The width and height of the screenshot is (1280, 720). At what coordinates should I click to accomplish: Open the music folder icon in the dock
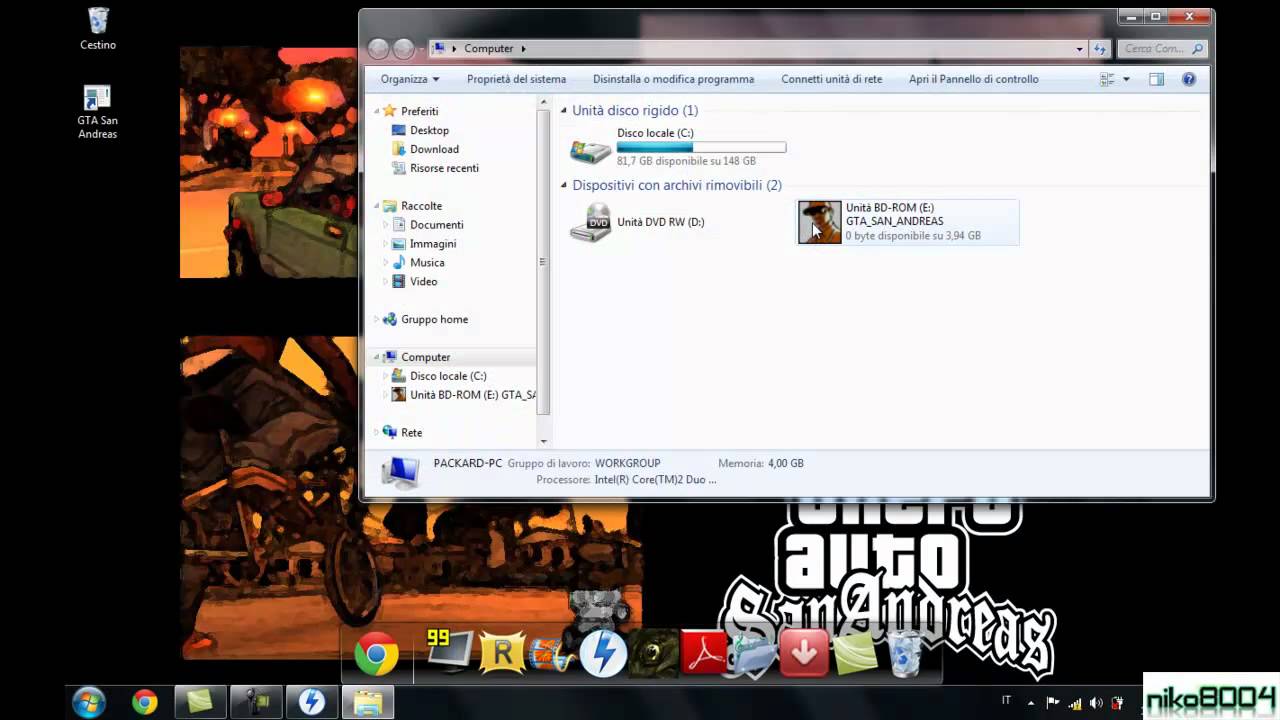(x=753, y=655)
